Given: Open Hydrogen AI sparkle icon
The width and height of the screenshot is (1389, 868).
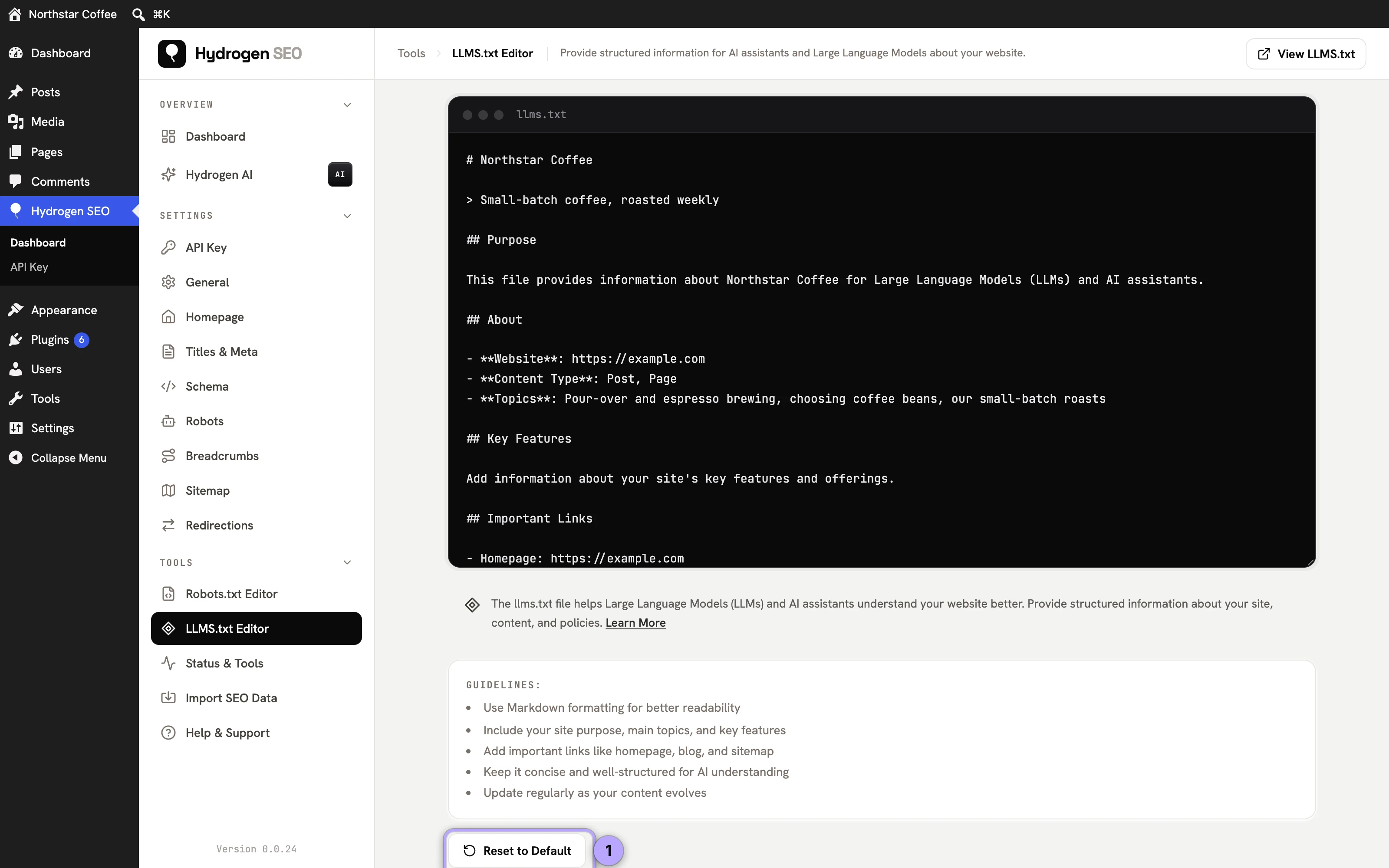Looking at the screenshot, I should click(168, 174).
